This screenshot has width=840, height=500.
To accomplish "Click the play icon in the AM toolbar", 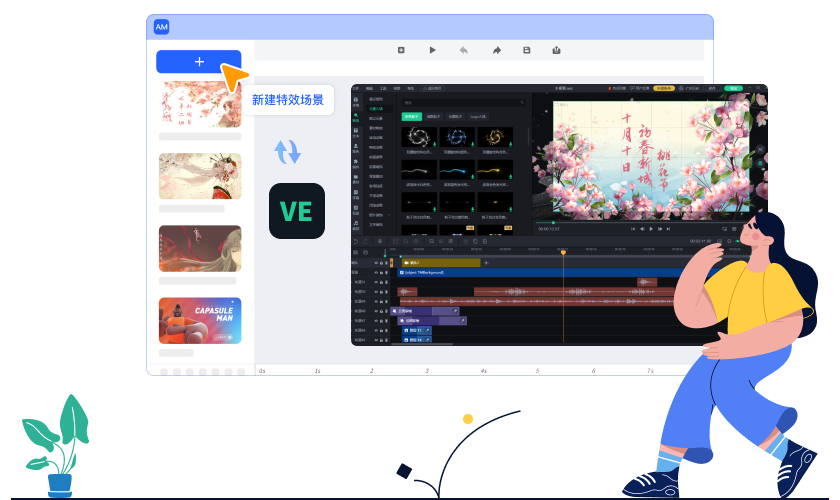I will 432,50.
